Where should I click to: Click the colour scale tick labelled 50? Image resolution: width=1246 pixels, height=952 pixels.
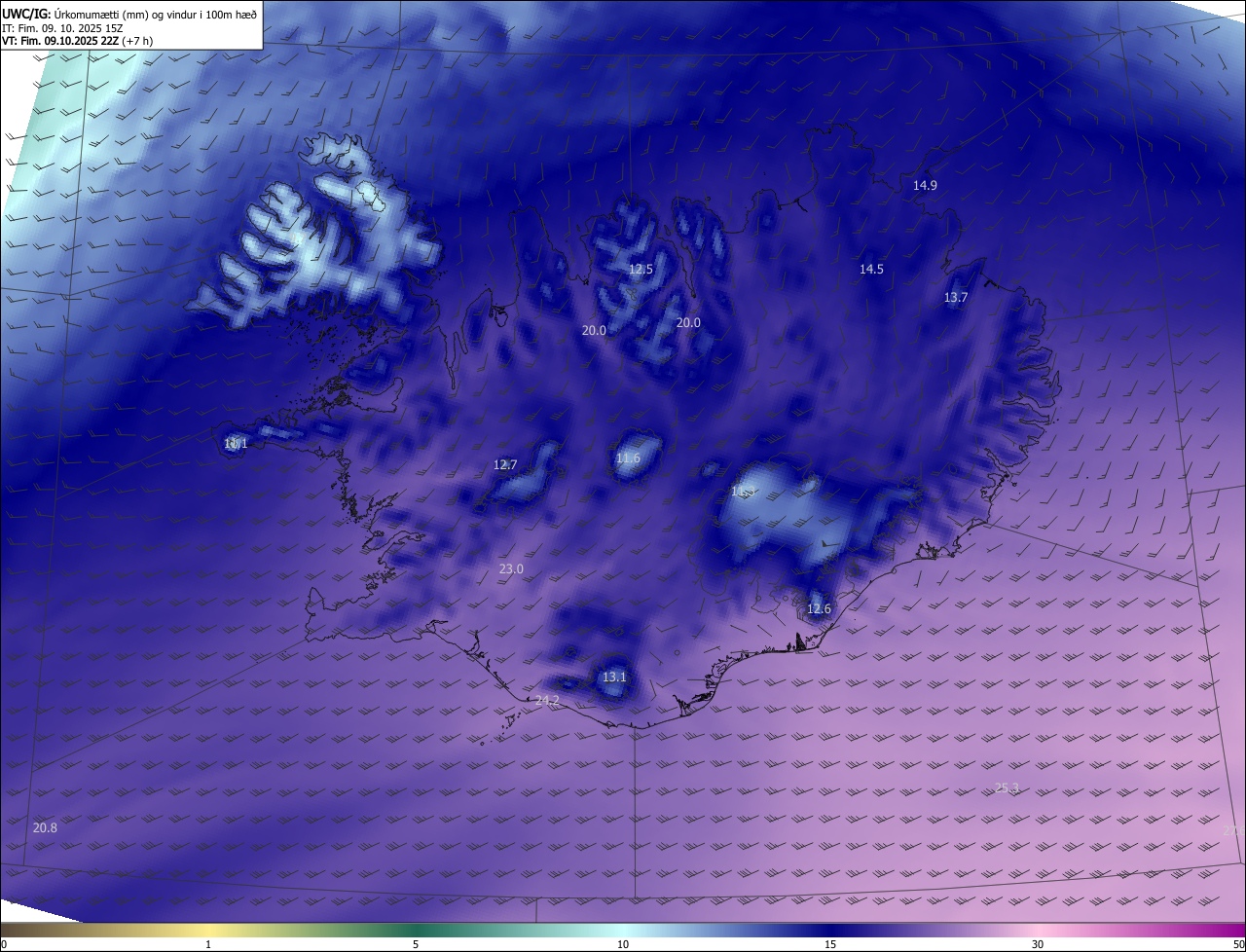tap(1238, 944)
